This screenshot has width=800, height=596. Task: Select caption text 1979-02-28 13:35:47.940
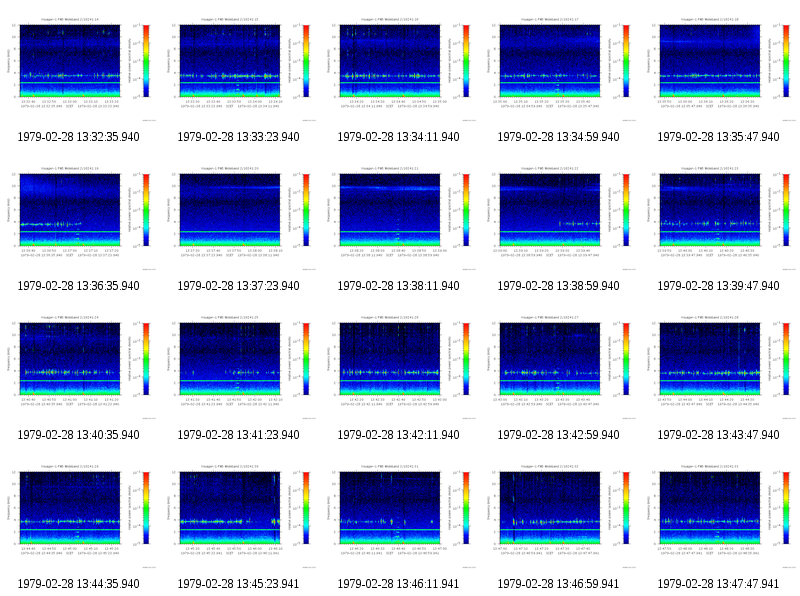[718, 137]
